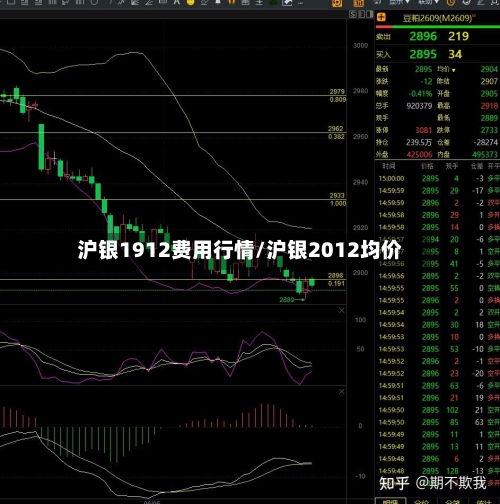Click the orange plus icon beside 豆粕2609

[x=381, y=17]
